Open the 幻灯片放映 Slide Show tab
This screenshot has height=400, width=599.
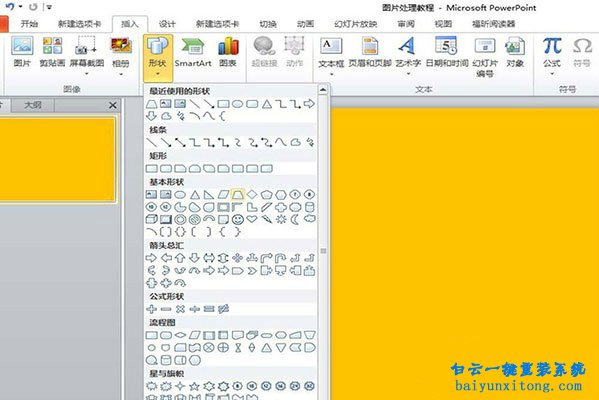click(x=356, y=24)
